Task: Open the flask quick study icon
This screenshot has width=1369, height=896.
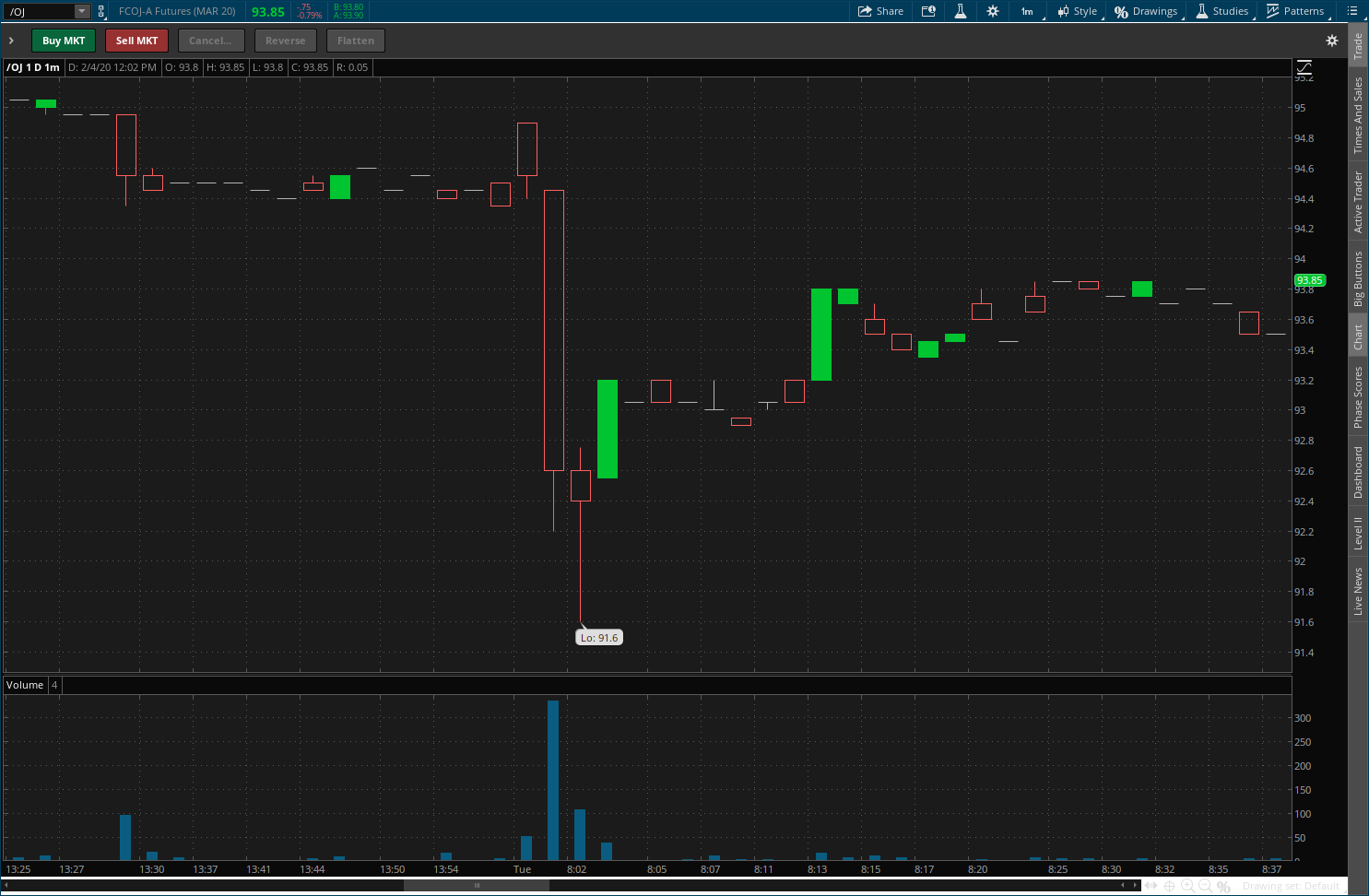Action: click(960, 11)
